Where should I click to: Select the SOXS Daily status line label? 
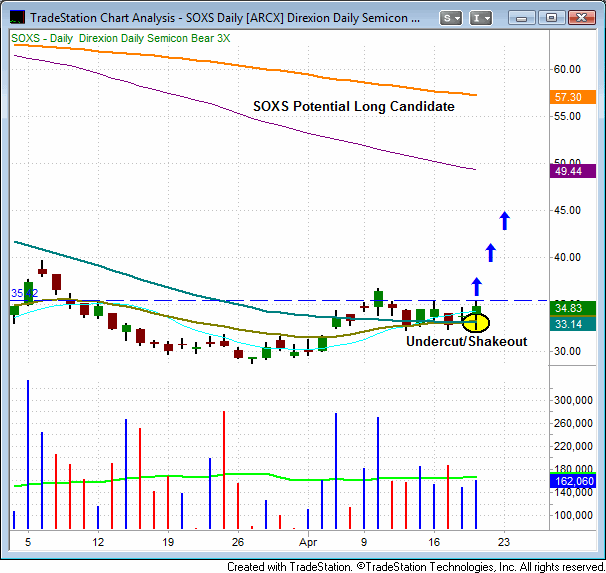click(x=121, y=38)
